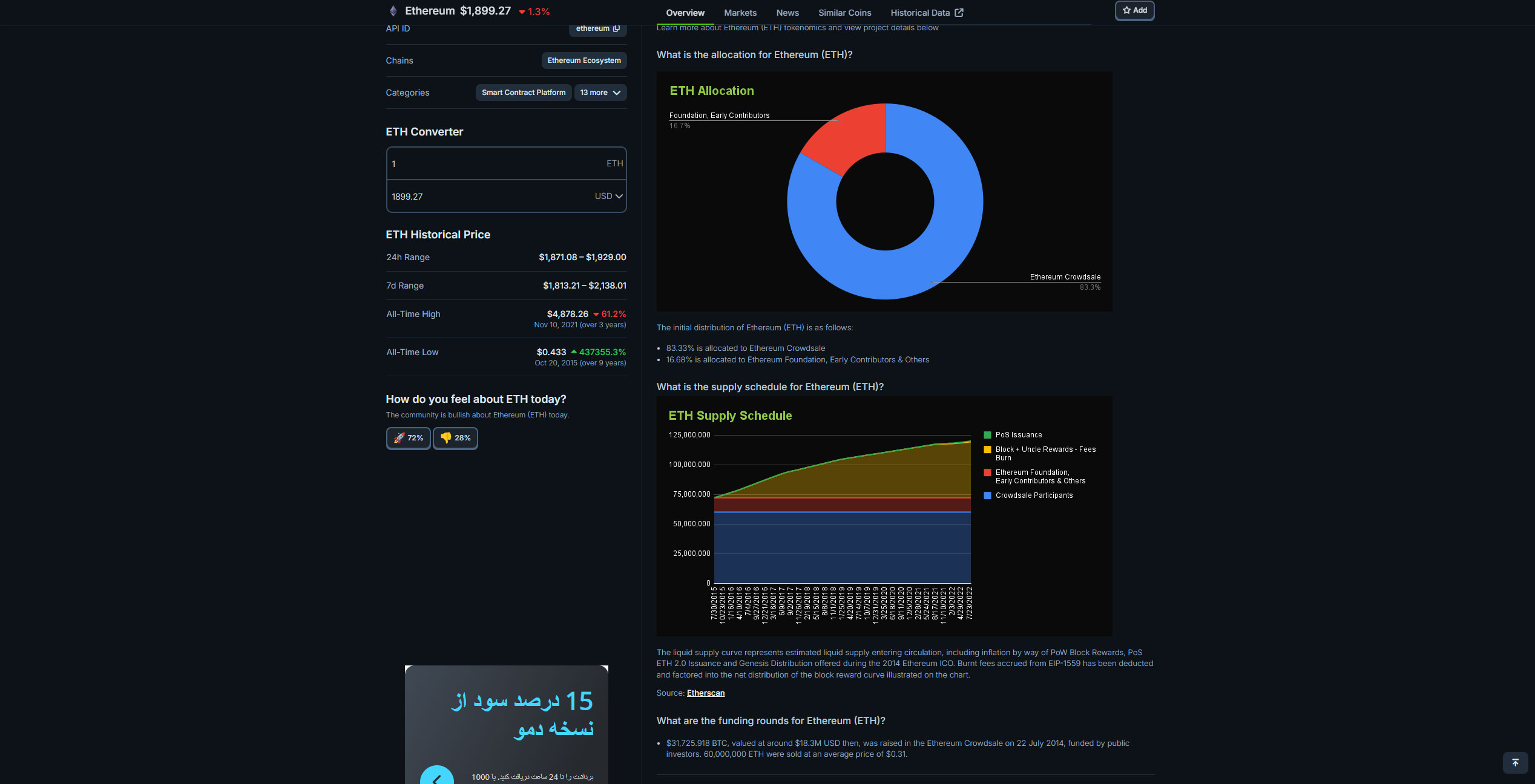Click the All-Time Low value $0.433
This screenshot has width=1535, height=784.
551,352
